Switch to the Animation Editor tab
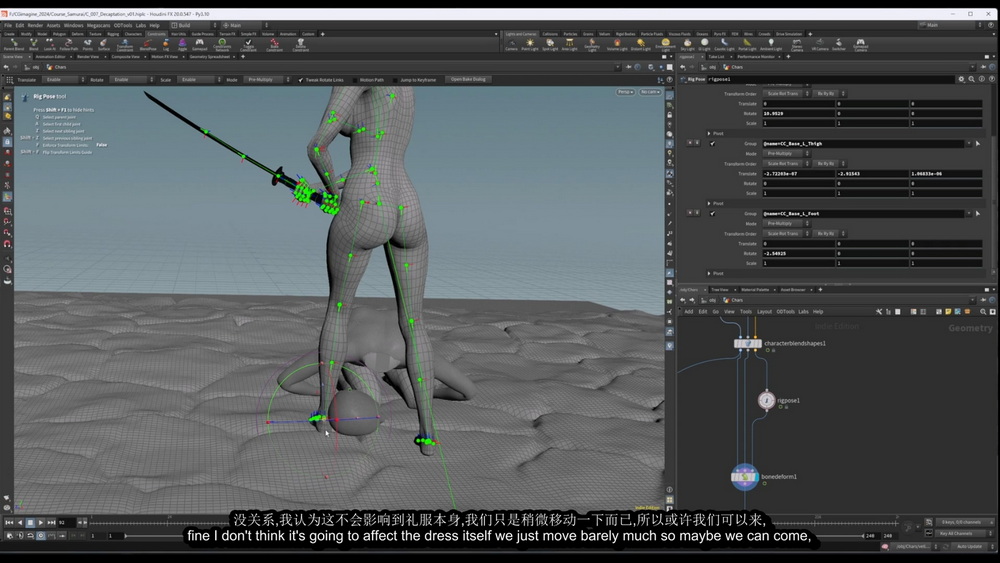1000x563 pixels. pos(50,57)
